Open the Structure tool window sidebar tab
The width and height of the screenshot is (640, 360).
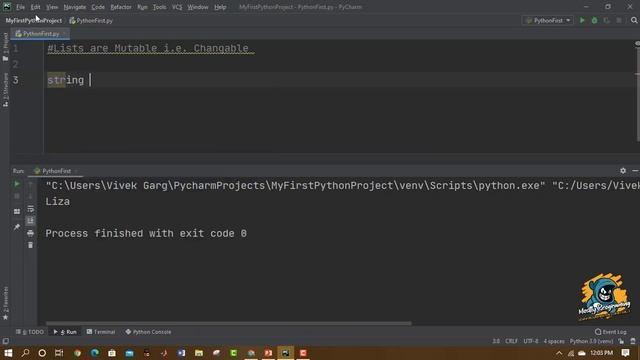(x=5, y=90)
